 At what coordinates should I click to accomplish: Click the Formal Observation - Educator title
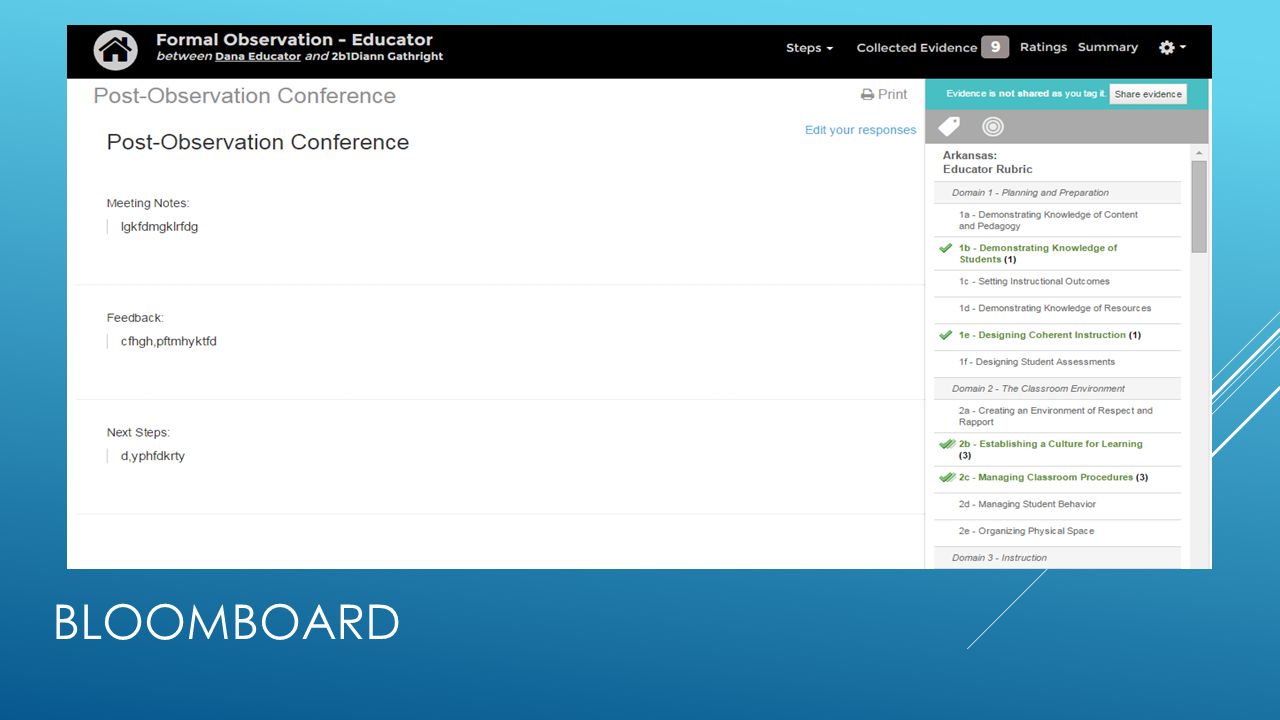click(x=294, y=40)
